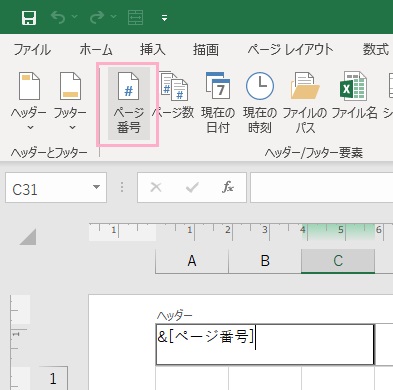Image resolution: width=393 pixels, height=390 pixels.
Task: Click the Select All corner triangle
Action: click(x=28, y=236)
